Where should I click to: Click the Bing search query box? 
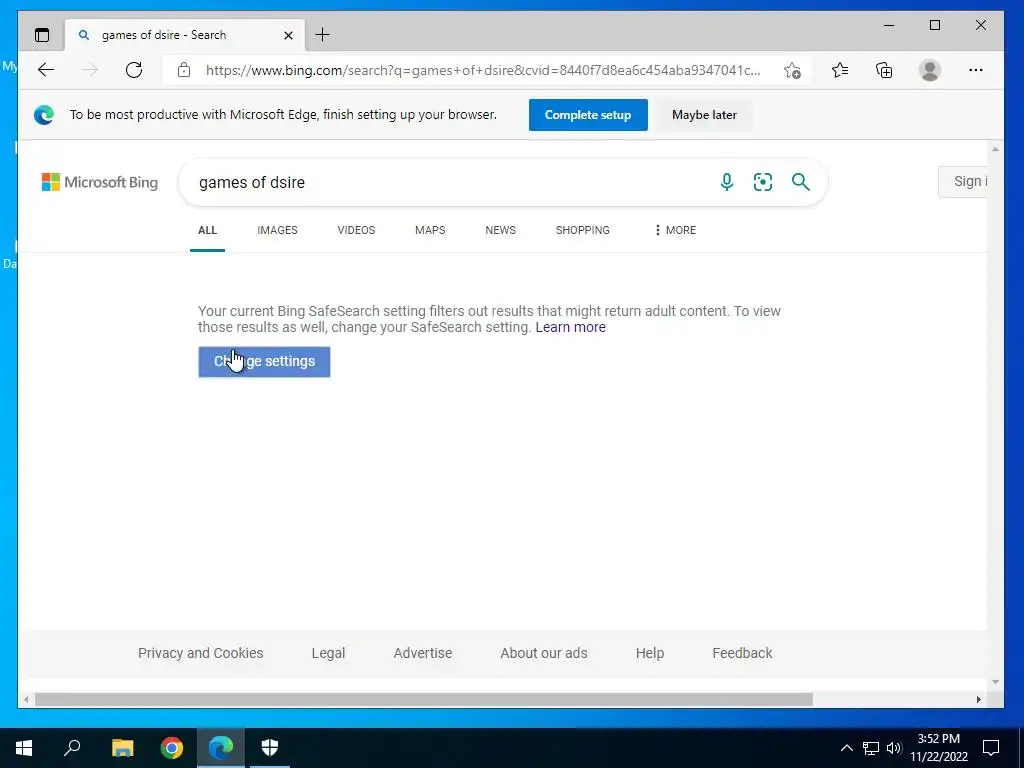[451, 182]
